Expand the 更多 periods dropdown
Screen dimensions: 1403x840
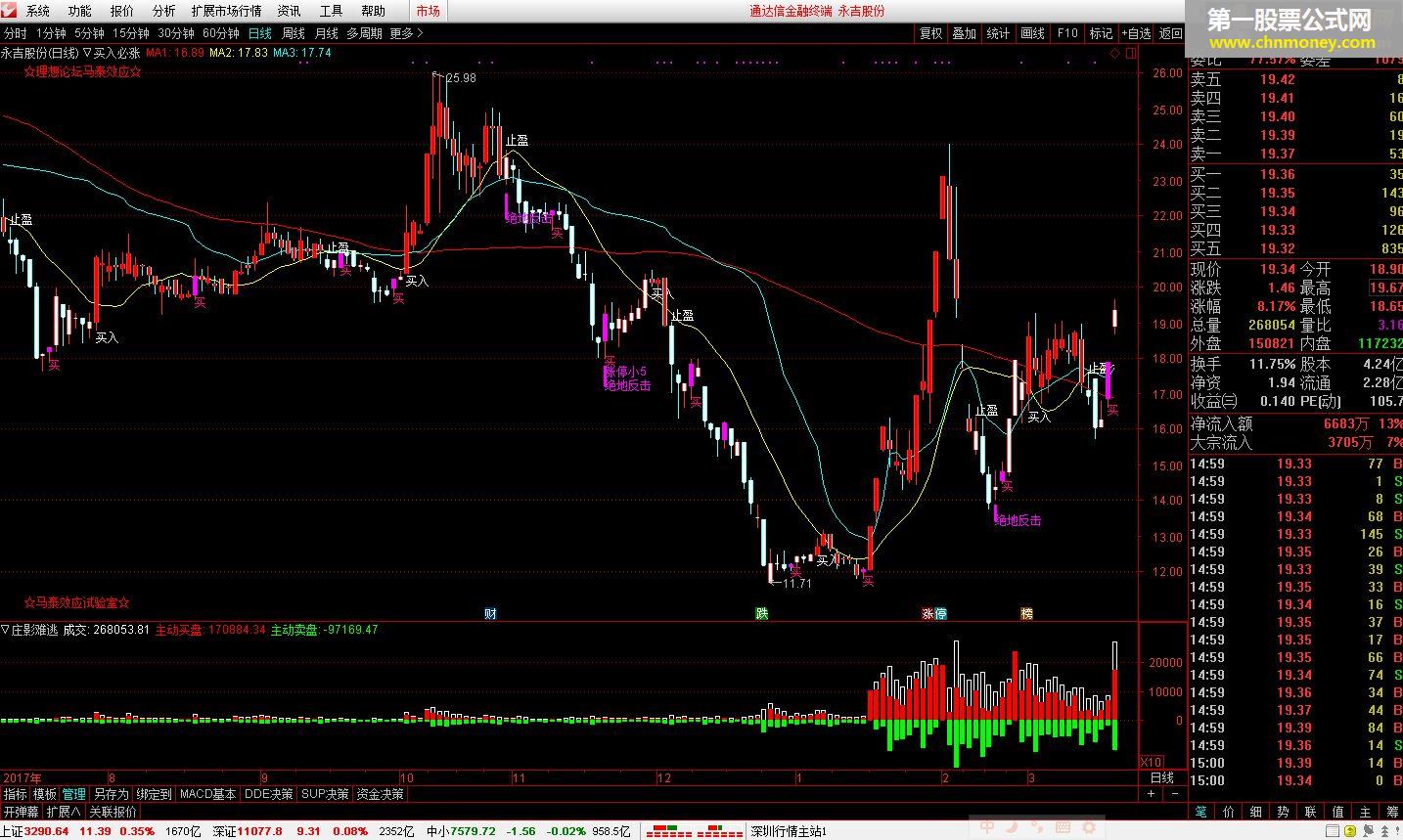(x=406, y=32)
